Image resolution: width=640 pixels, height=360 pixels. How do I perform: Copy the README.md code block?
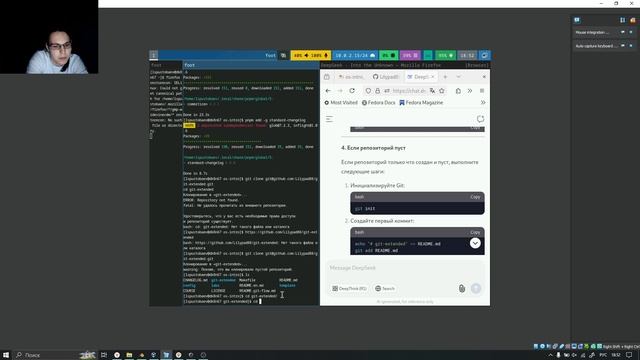coord(475,232)
